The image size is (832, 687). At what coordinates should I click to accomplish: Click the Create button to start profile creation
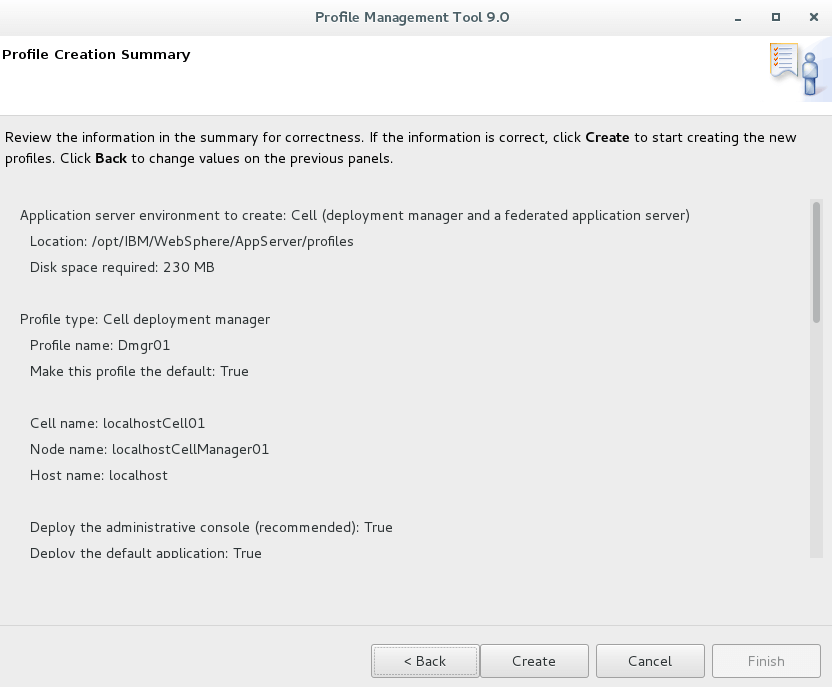pos(534,661)
